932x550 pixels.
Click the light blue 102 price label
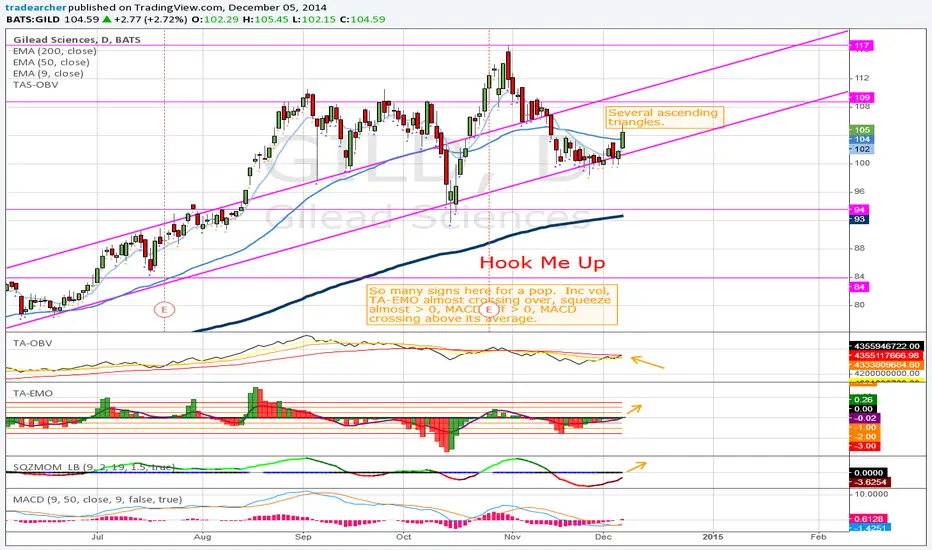862,149
